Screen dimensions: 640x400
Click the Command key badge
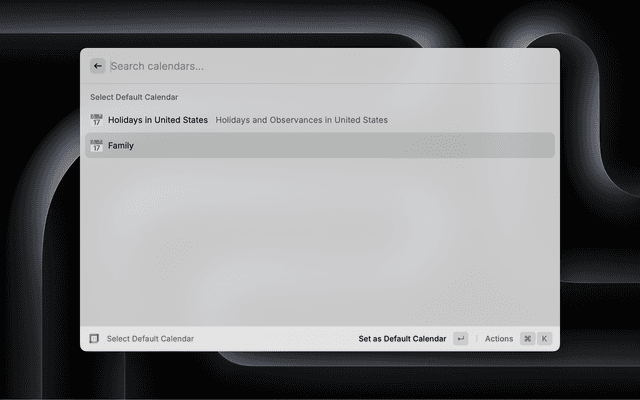(x=527, y=338)
